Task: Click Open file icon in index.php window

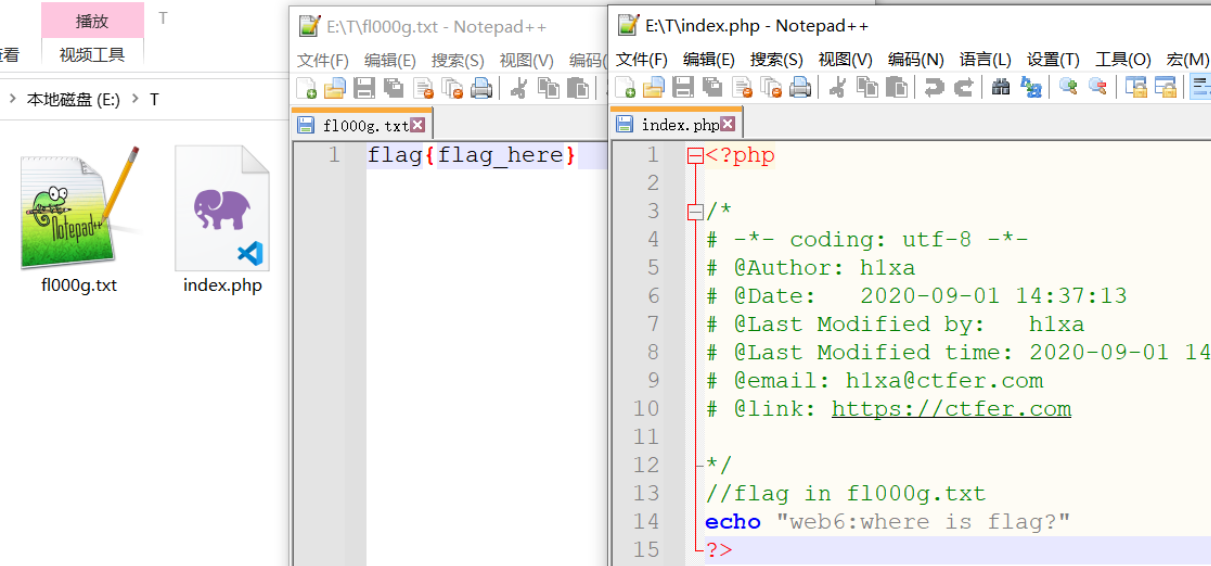Action: click(654, 88)
